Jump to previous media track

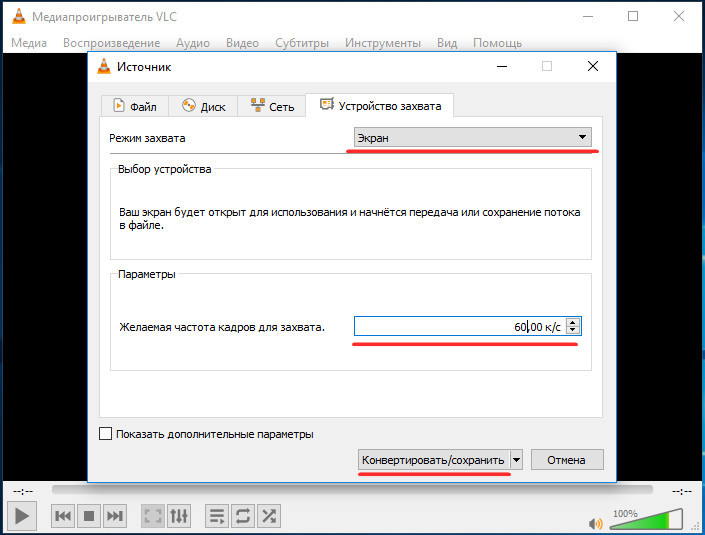tap(63, 516)
